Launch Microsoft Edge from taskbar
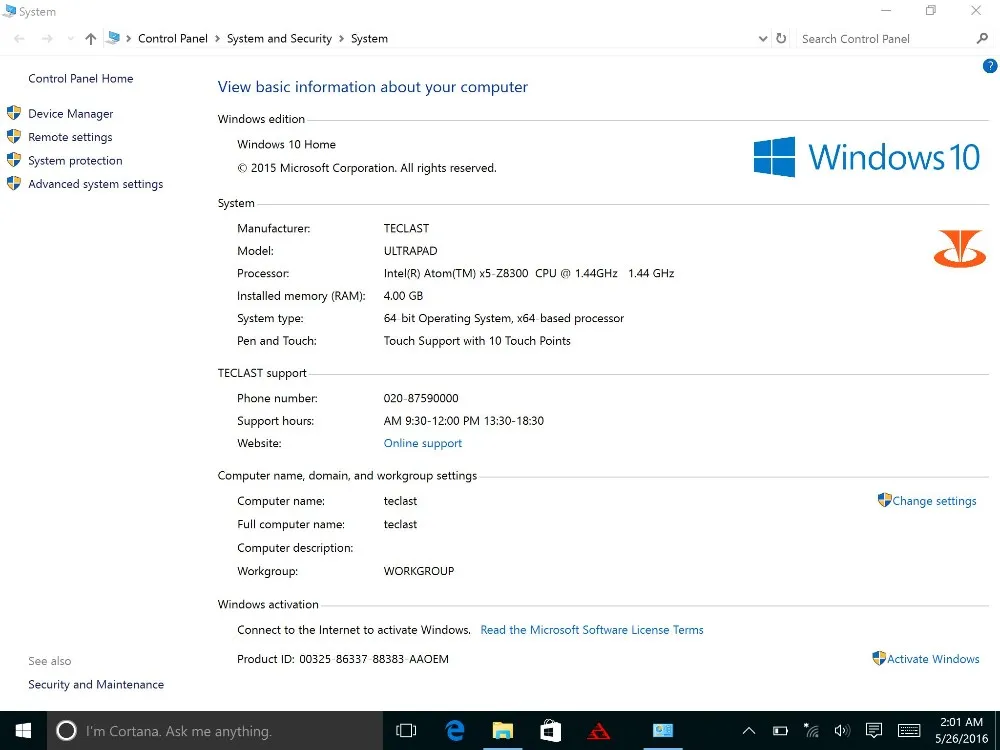 [455, 731]
